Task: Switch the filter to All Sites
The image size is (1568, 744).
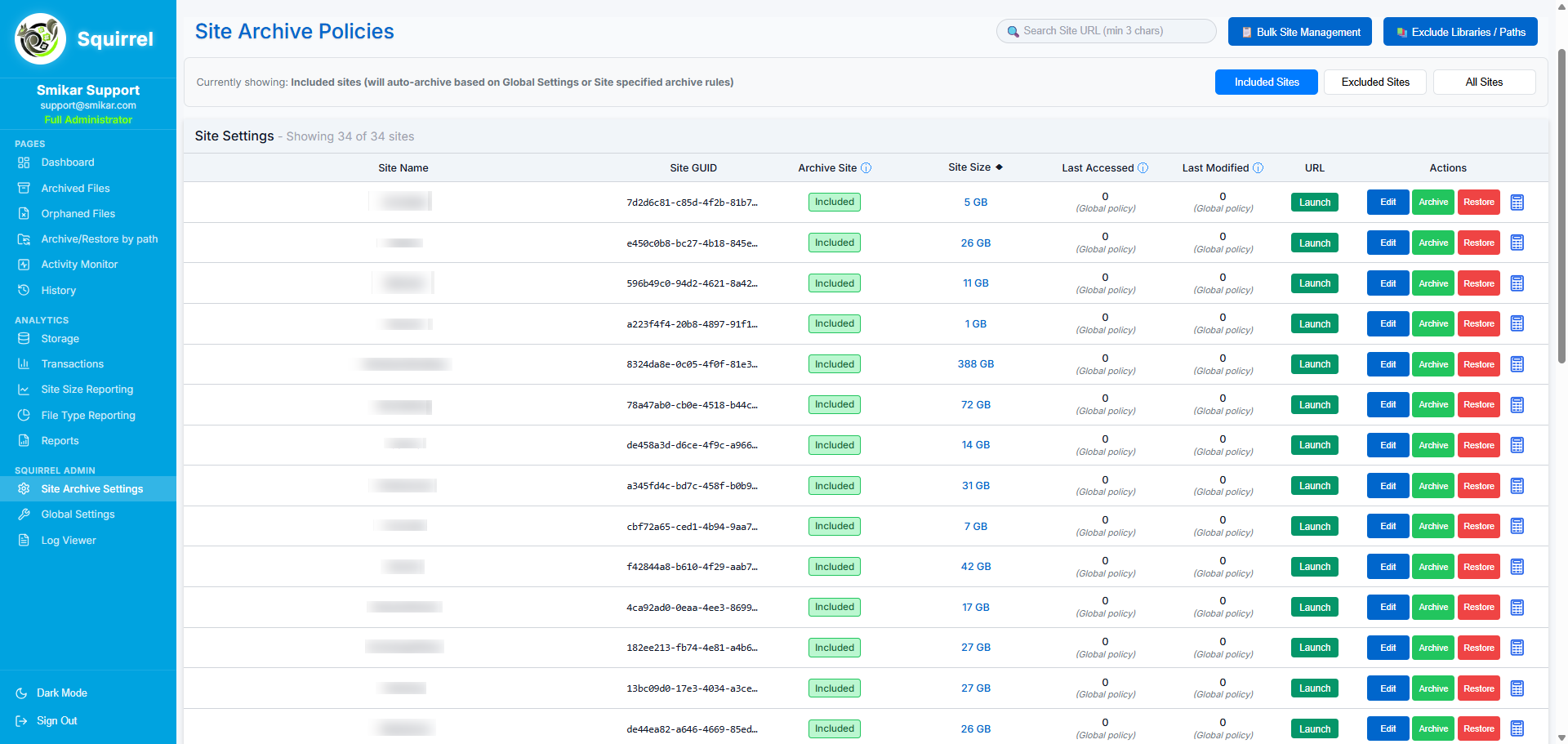Action: pyautogui.click(x=1483, y=82)
